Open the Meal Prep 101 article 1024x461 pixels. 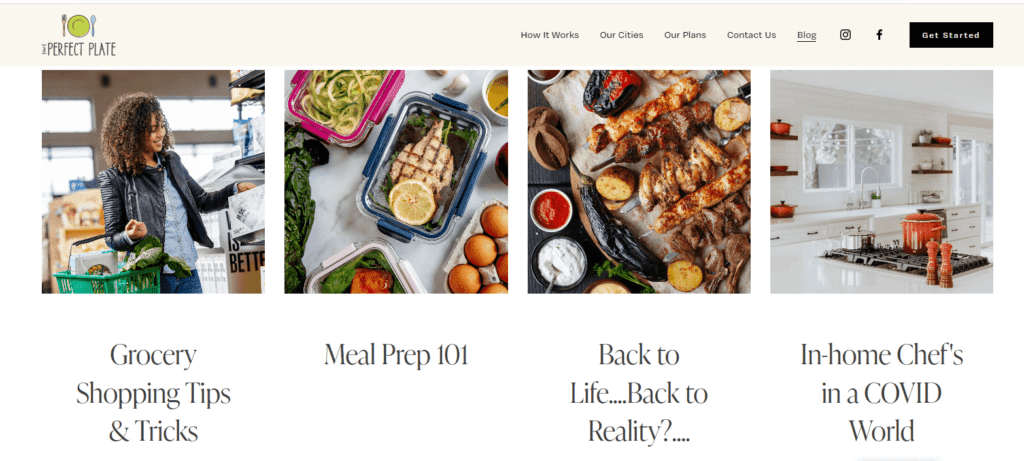(396, 355)
